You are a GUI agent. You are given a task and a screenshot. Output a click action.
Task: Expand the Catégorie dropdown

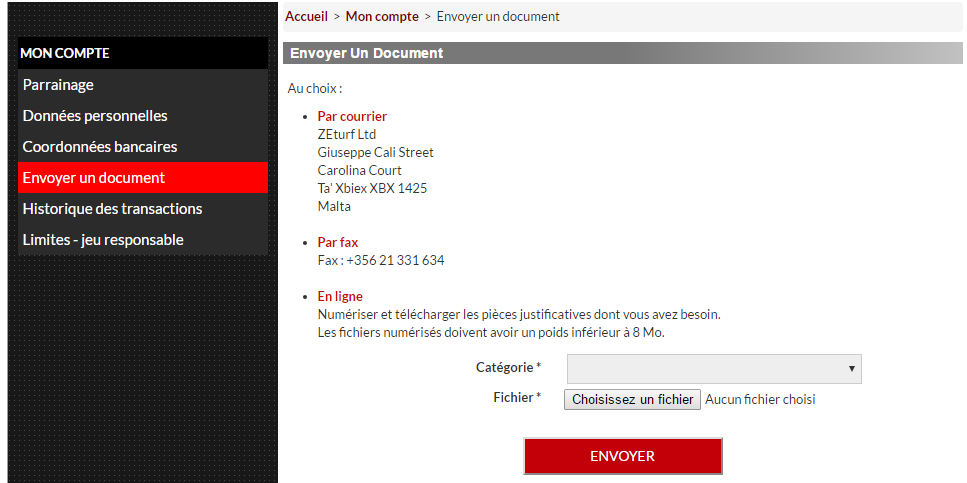(x=714, y=369)
